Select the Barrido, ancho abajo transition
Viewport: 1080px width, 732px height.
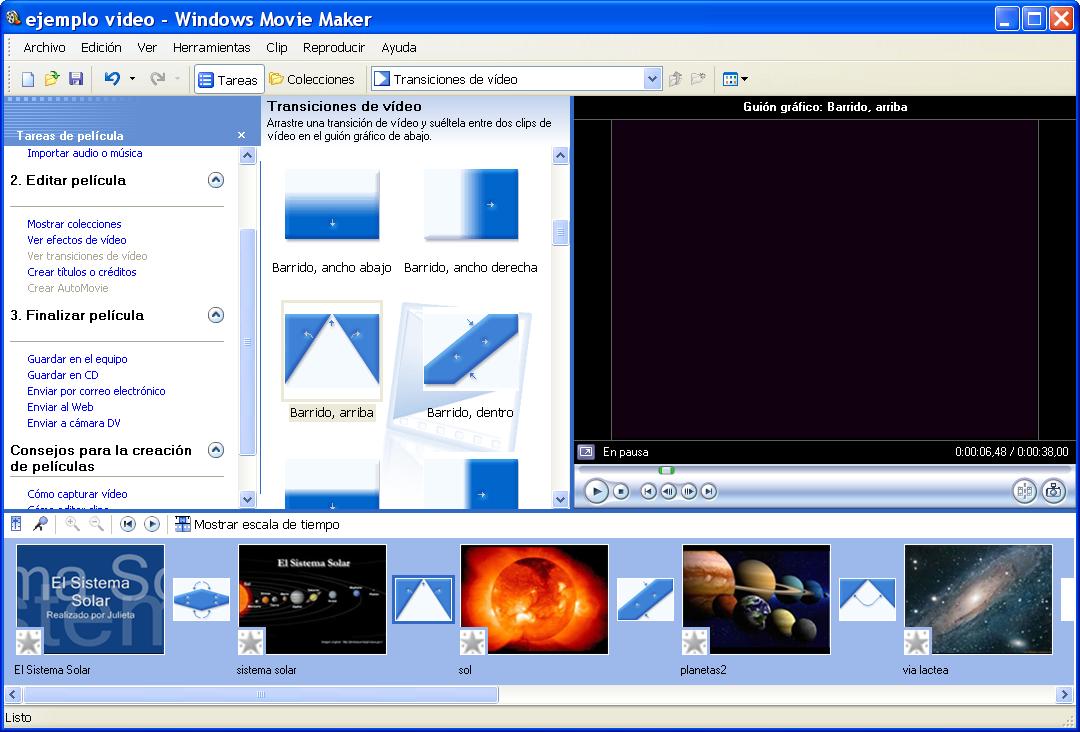[332, 206]
